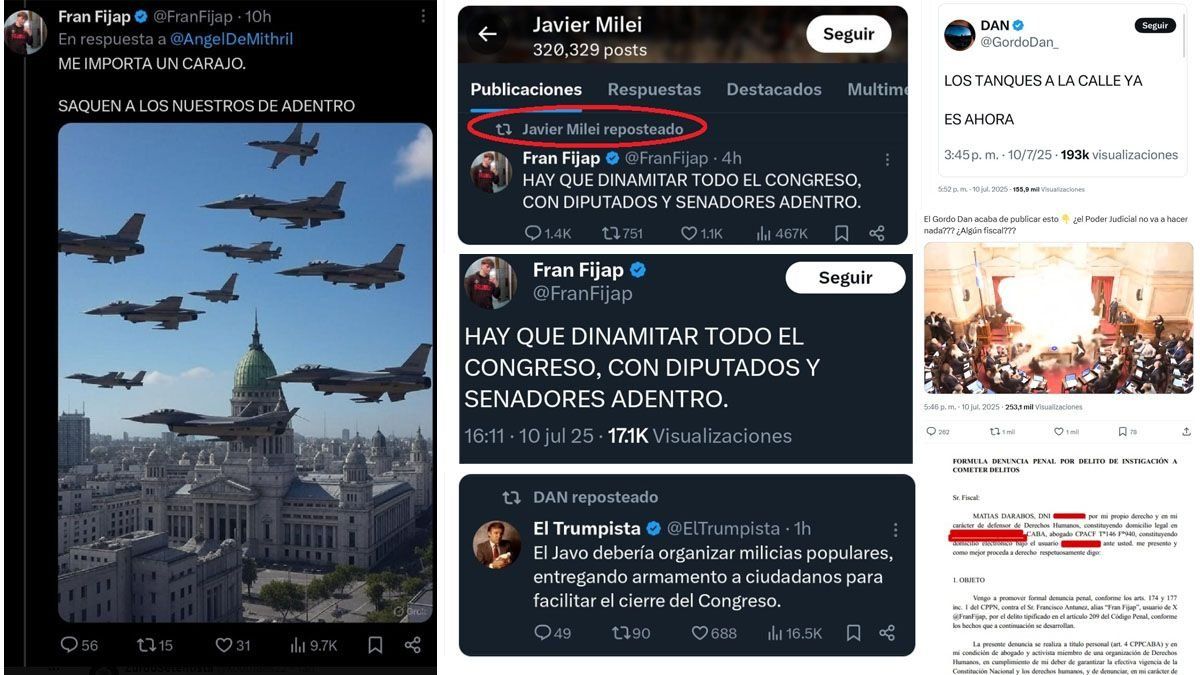Follow Javier Milei with the Seguir button
The height and width of the screenshot is (675, 1200).
click(x=849, y=34)
